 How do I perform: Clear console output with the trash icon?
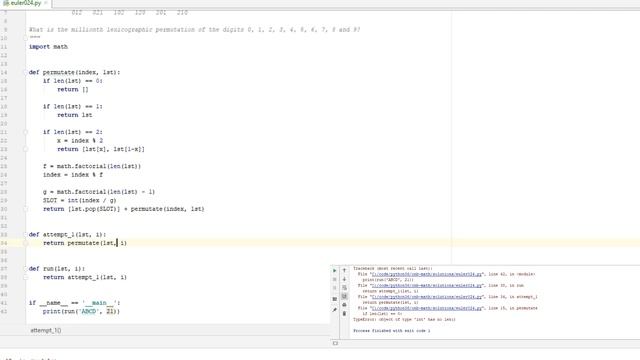click(344, 313)
